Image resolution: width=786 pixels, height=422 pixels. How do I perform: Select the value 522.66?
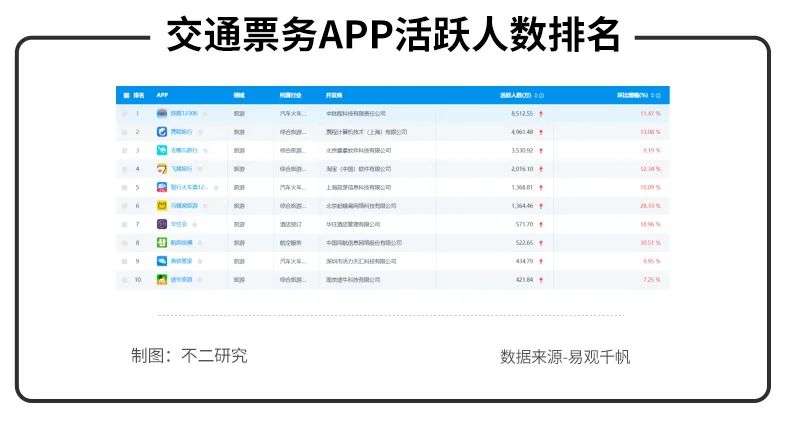[x=524, y=243]
